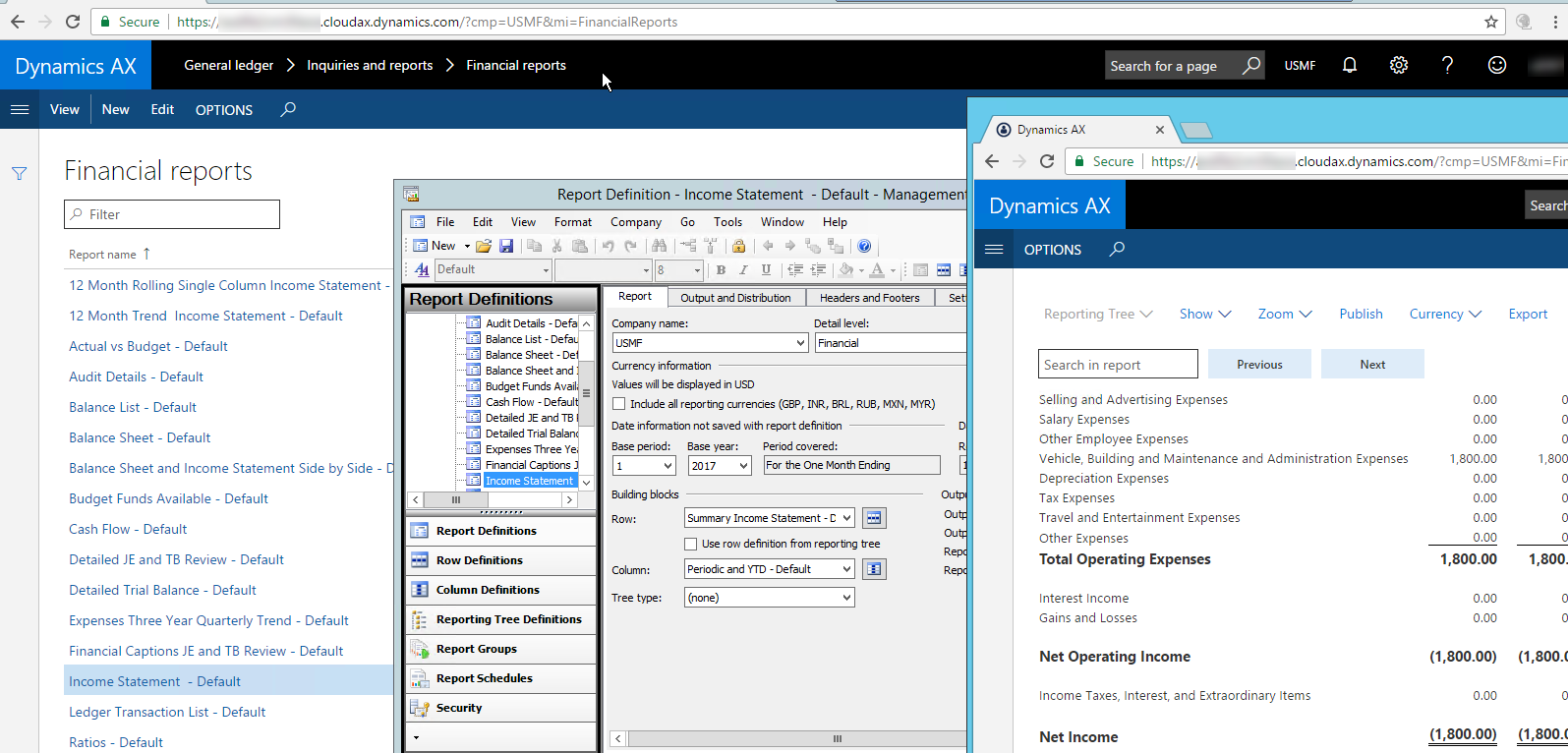Open the File menu in Report Designer
The height and width of the screenshot is (753, 1568).
pyautogui.click(x=445, y=222)
